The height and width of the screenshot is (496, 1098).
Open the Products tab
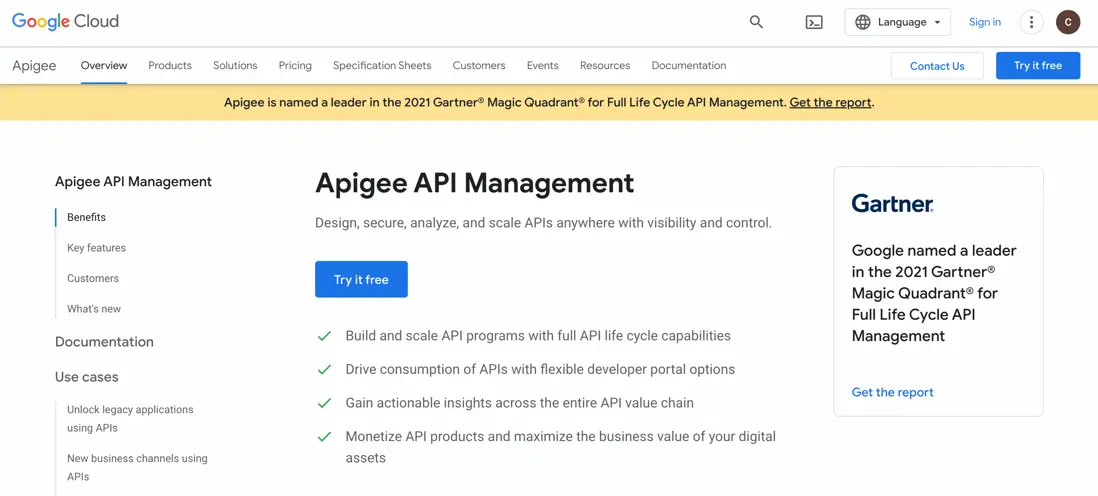170,66
